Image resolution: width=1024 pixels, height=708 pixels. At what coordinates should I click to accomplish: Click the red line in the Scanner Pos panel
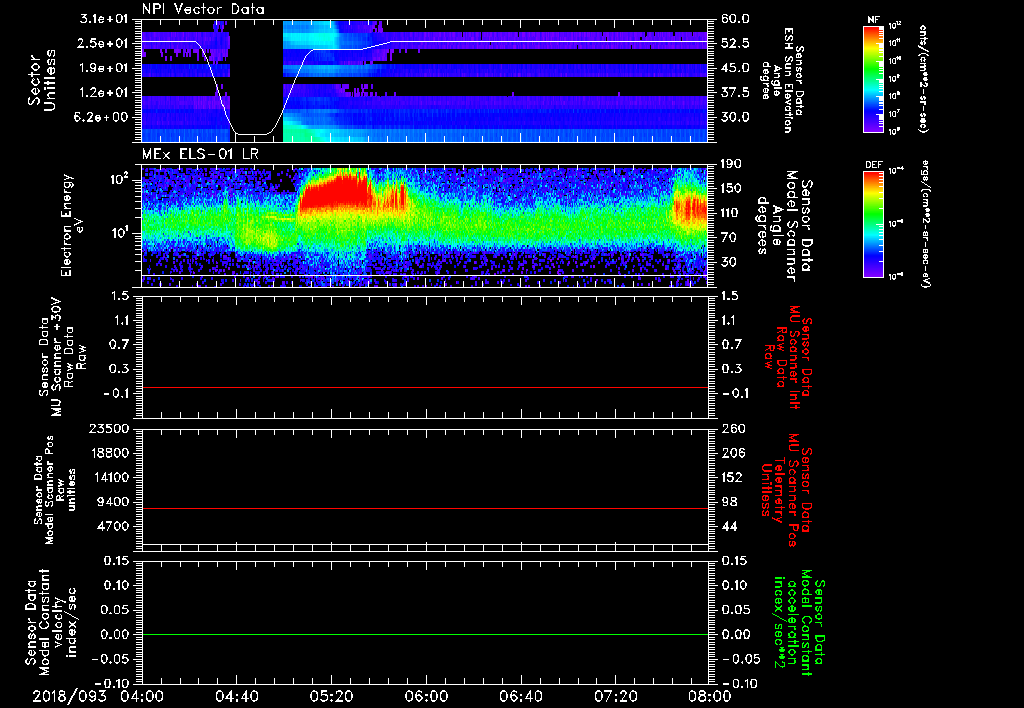[424, 508]
